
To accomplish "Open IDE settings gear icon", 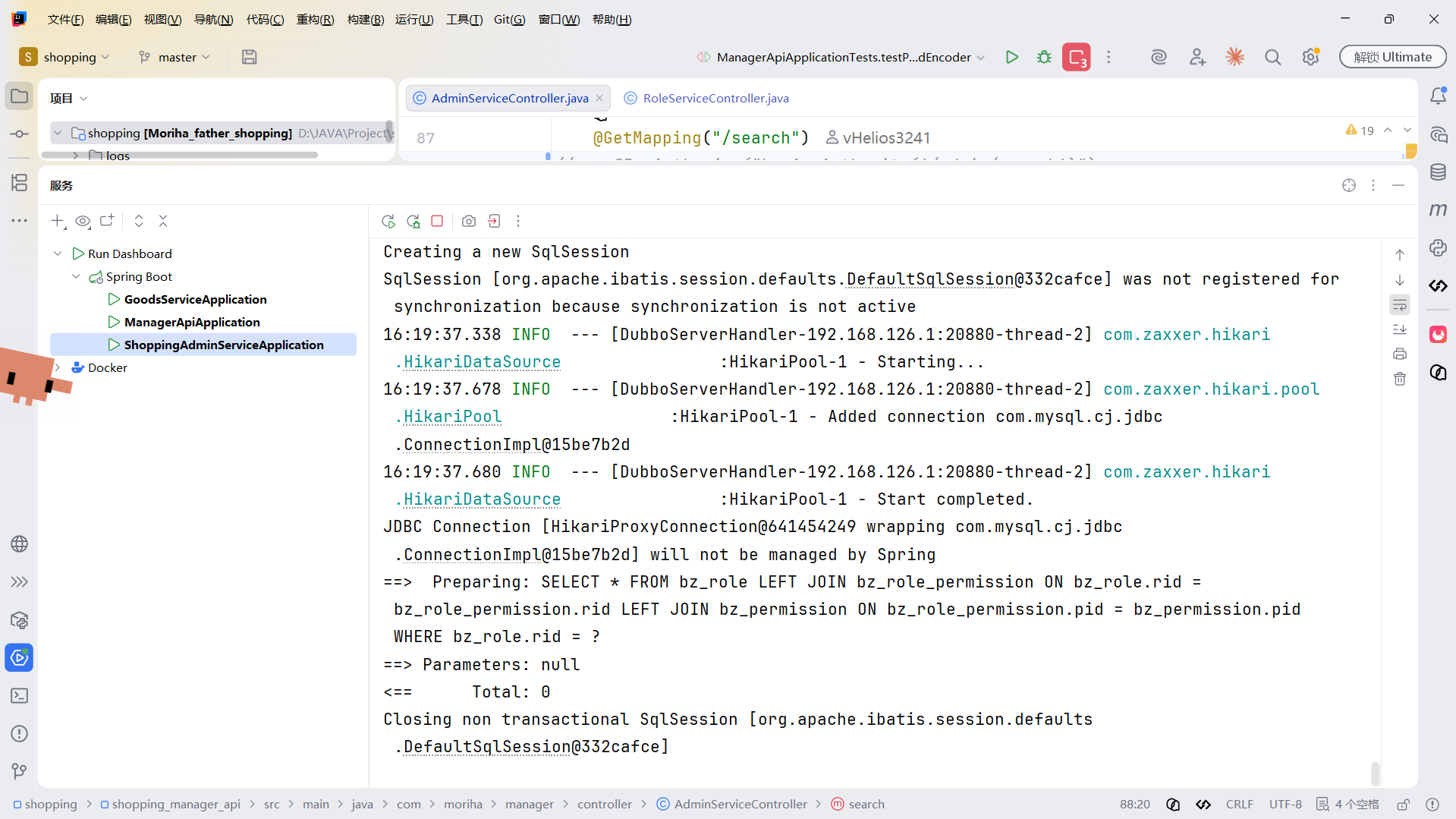I will (x=1310, y=57).
